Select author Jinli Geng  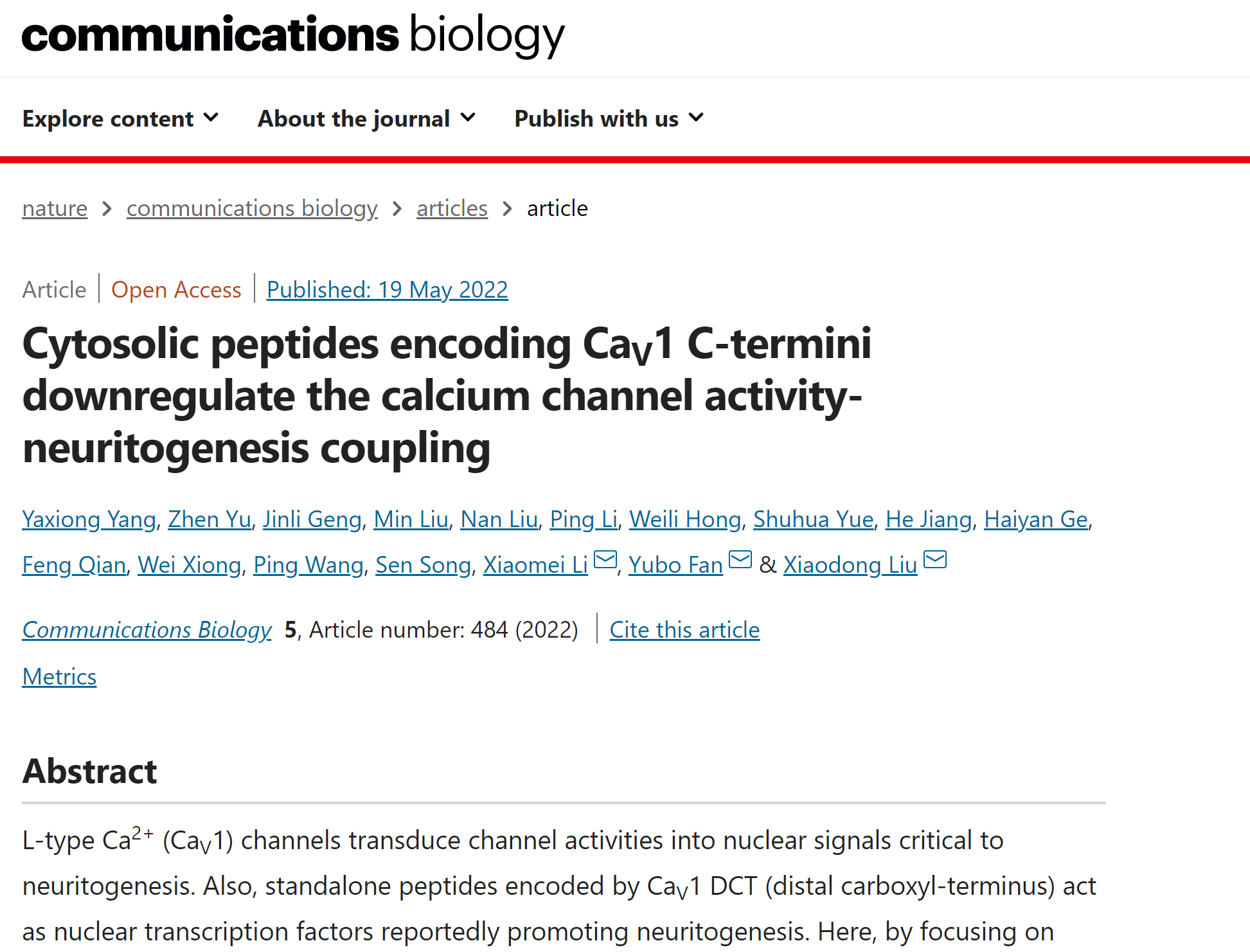[x=312, y=519]
